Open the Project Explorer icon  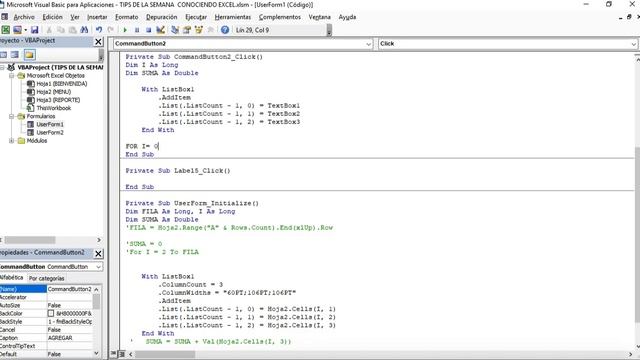click(175, 30)
